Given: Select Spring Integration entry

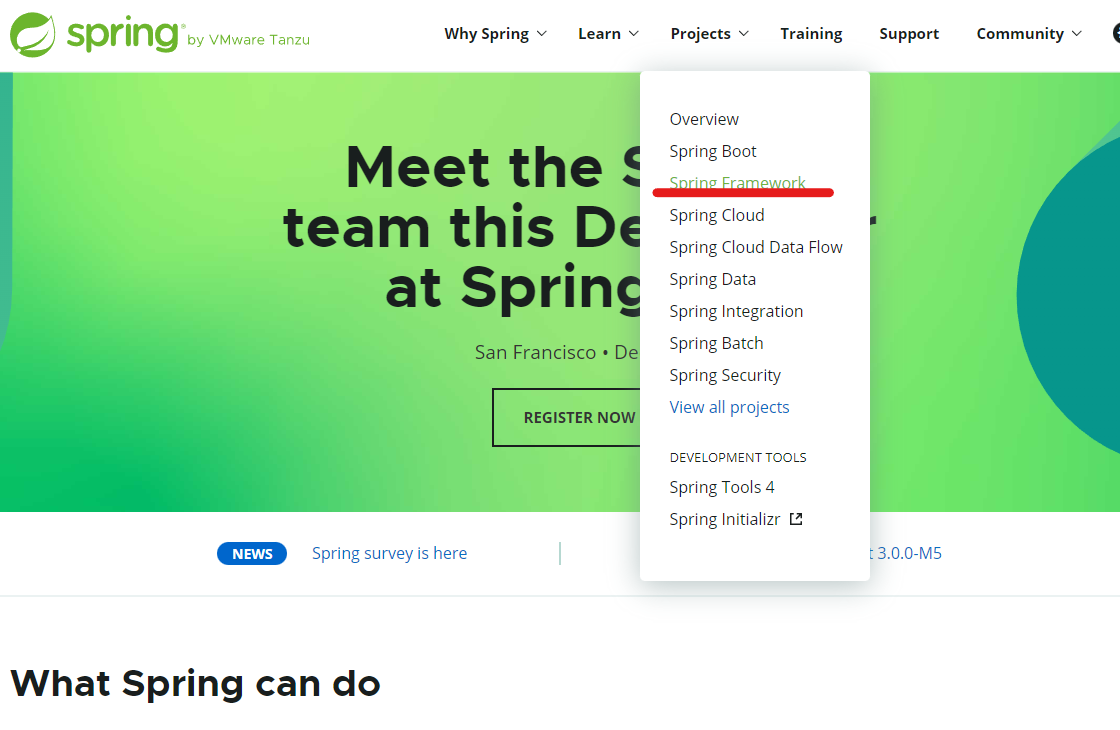Looking at the screenshot, I should 736,311.
